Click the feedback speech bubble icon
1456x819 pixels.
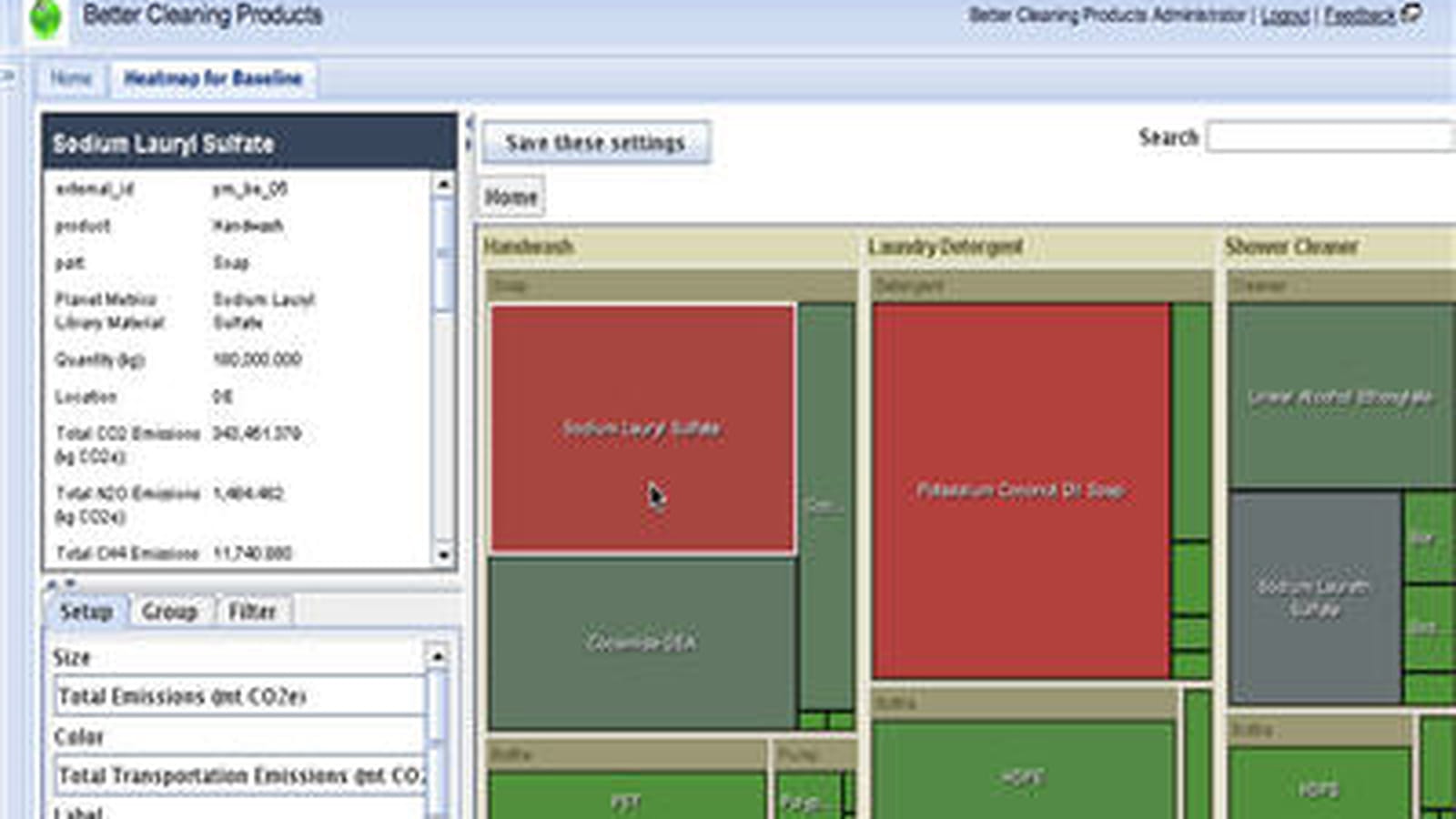(1411, 13)
